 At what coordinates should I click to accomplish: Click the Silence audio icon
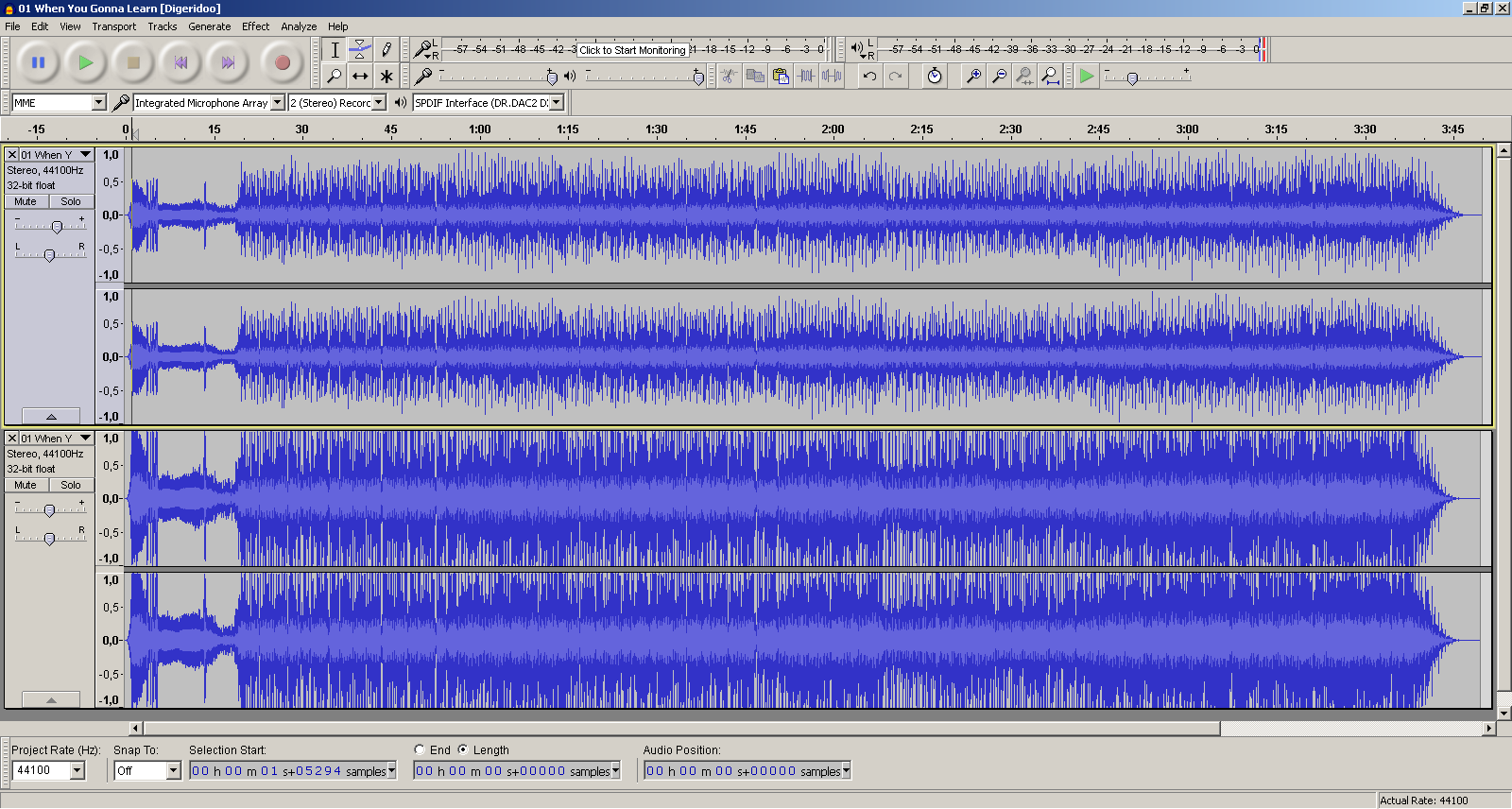pyautogui.click(x=832, y=76)
